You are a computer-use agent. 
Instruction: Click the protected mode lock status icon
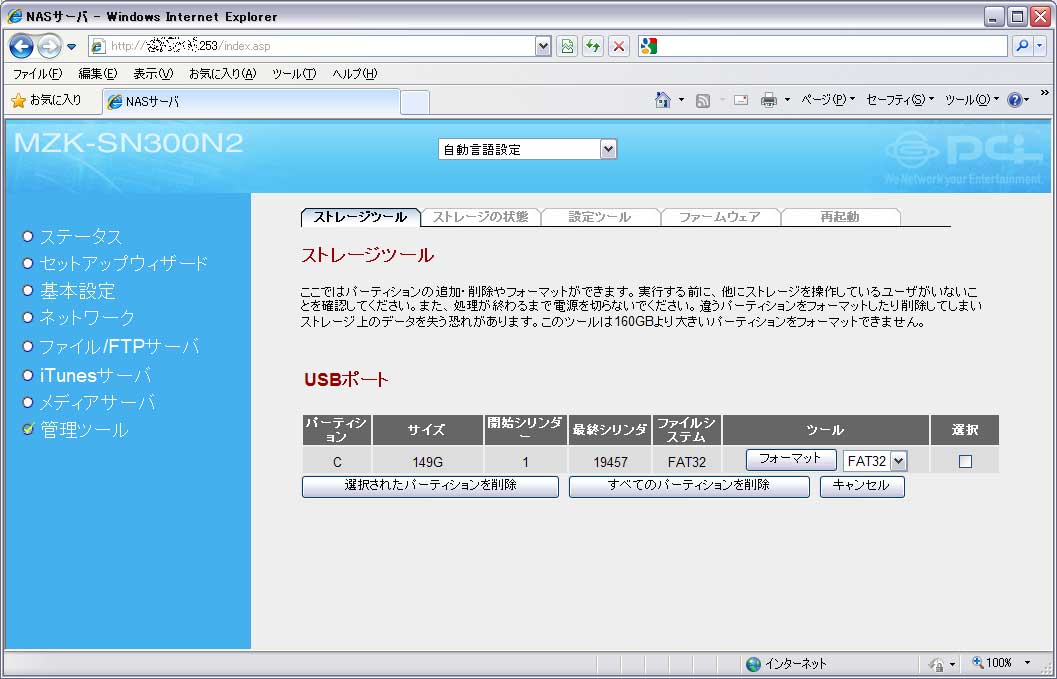pyautogui.click(x=936, y=665)
